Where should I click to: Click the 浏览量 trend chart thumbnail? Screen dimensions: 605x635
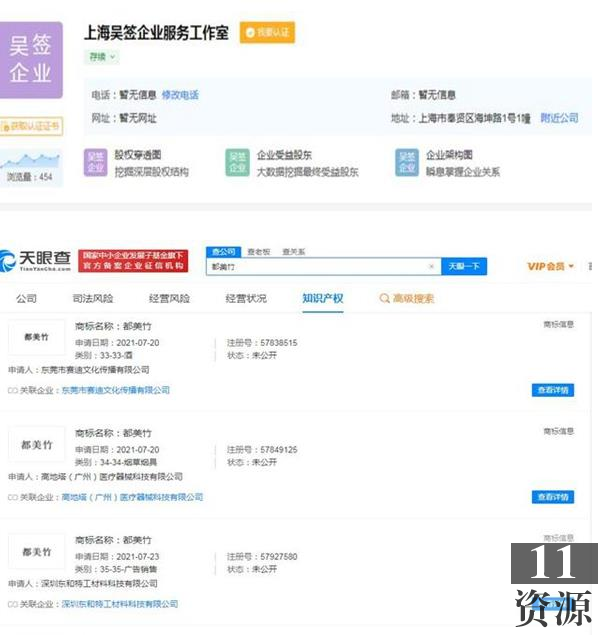pyautogui.click(x=30, y=168)
